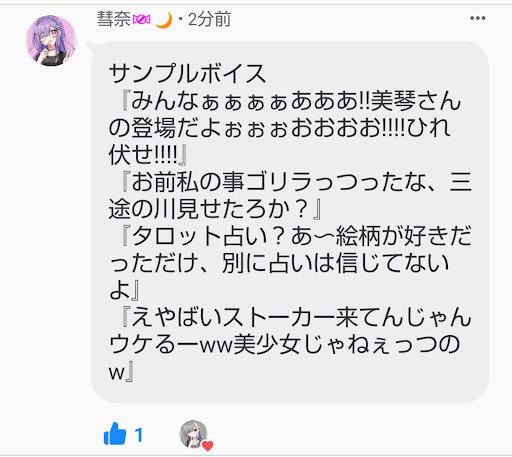512x457 pixels.
Task: Click the line starting みんなぁぁぁぁ
Action: [291, 101]
